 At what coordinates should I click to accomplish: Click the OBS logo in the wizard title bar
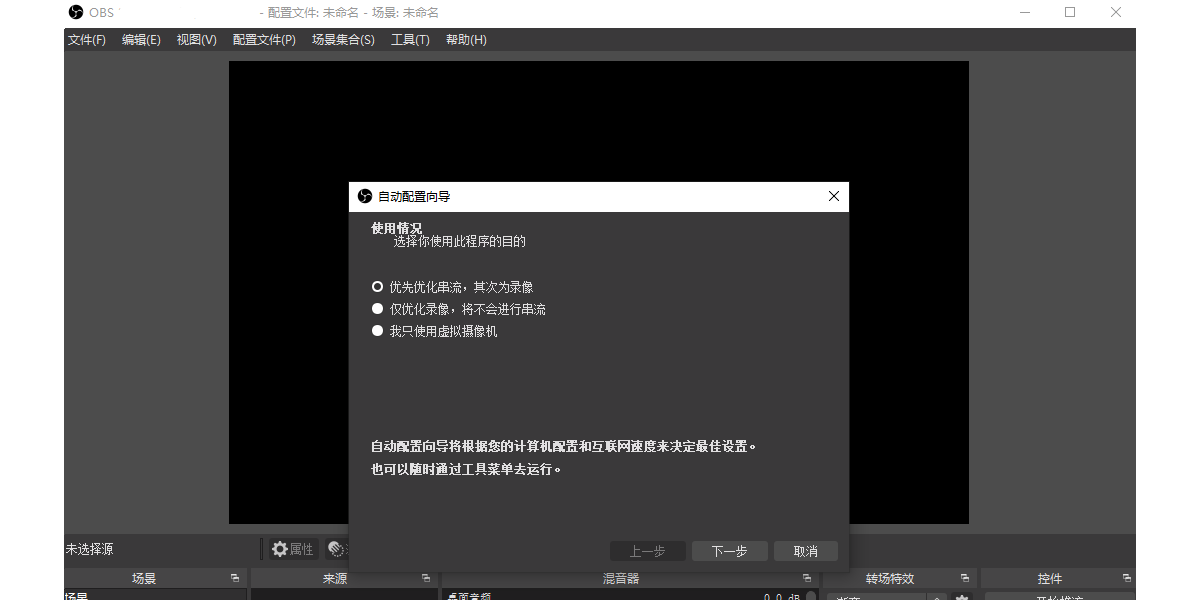pos(363,196)
